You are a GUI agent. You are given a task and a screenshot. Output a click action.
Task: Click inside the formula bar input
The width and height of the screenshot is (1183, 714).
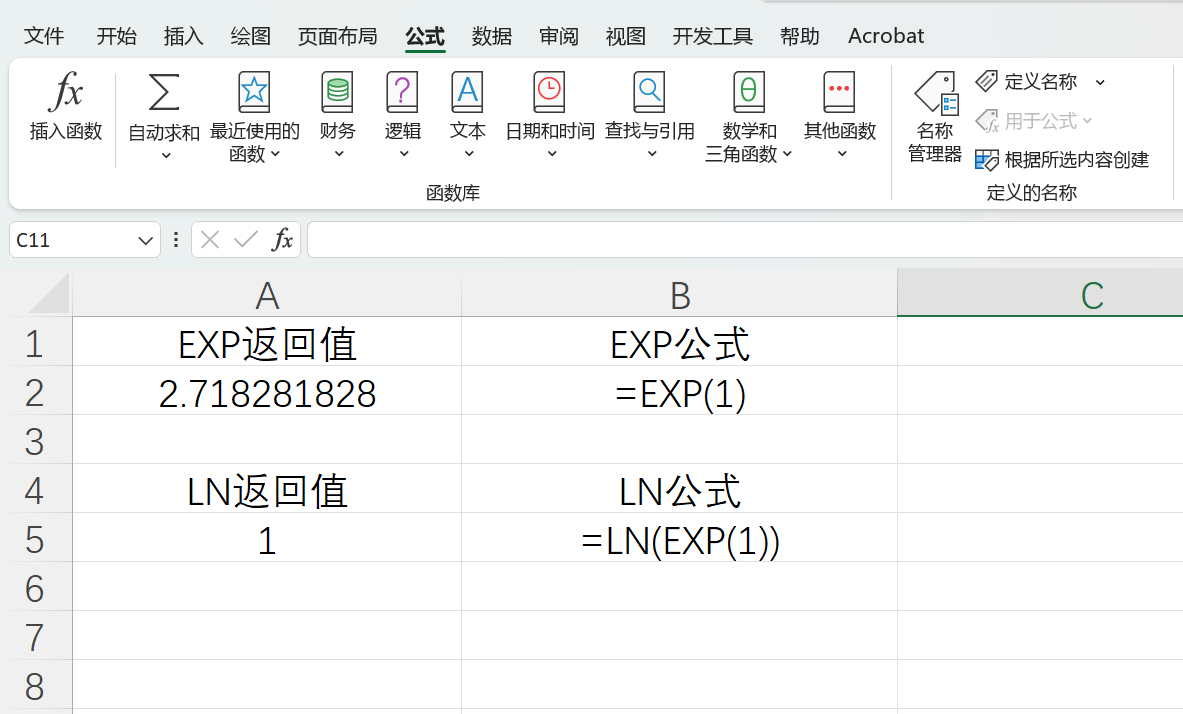point(745,240)
